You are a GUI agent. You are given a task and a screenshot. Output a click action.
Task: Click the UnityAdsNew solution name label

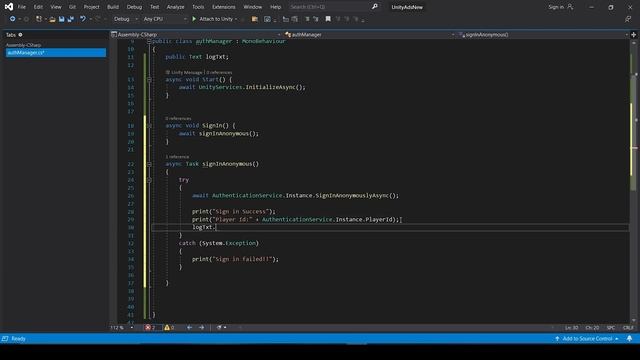click(407, 7)
